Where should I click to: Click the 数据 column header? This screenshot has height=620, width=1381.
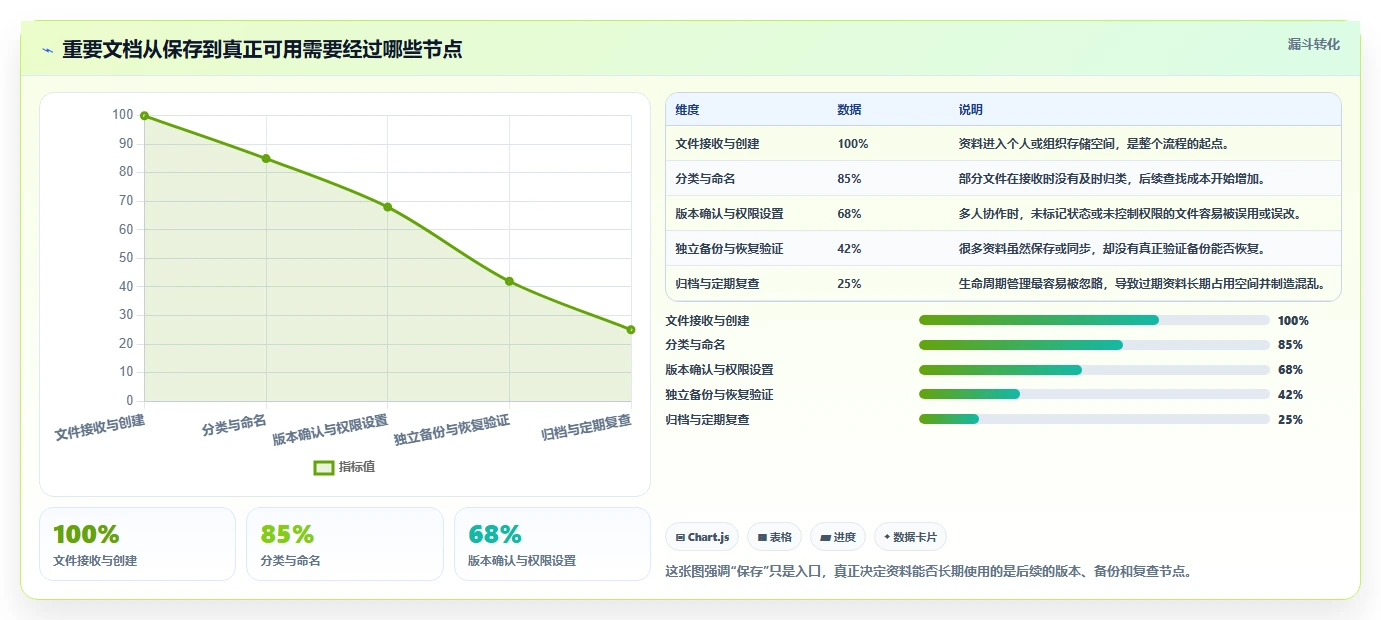(849, 110)
